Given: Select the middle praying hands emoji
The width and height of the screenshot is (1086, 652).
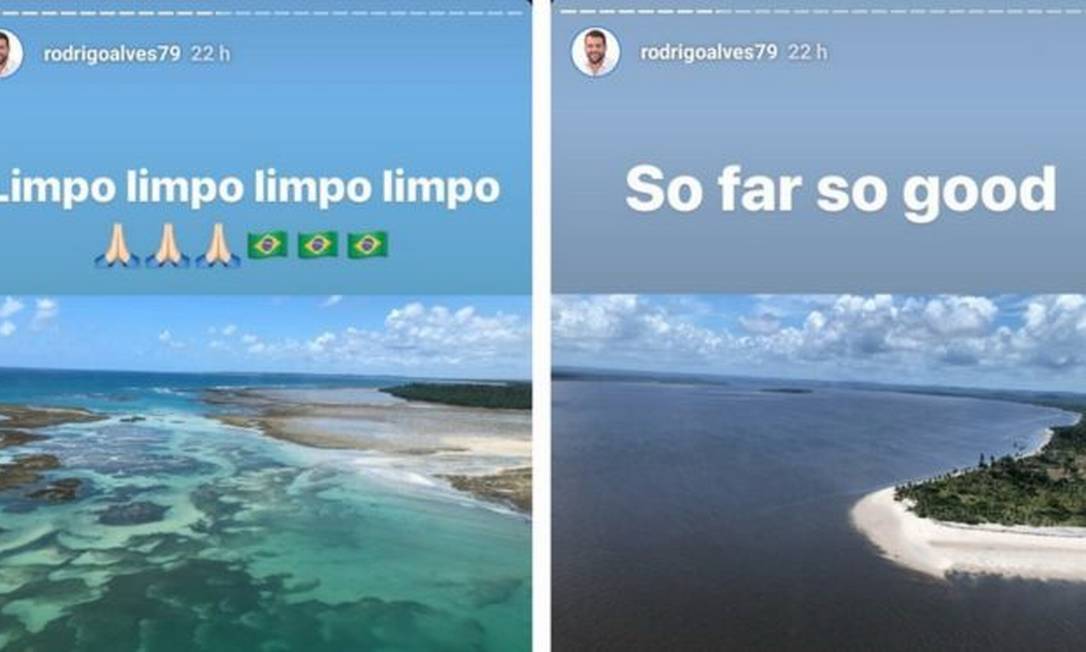Looking at the screenshot, I should pos(168,245).
